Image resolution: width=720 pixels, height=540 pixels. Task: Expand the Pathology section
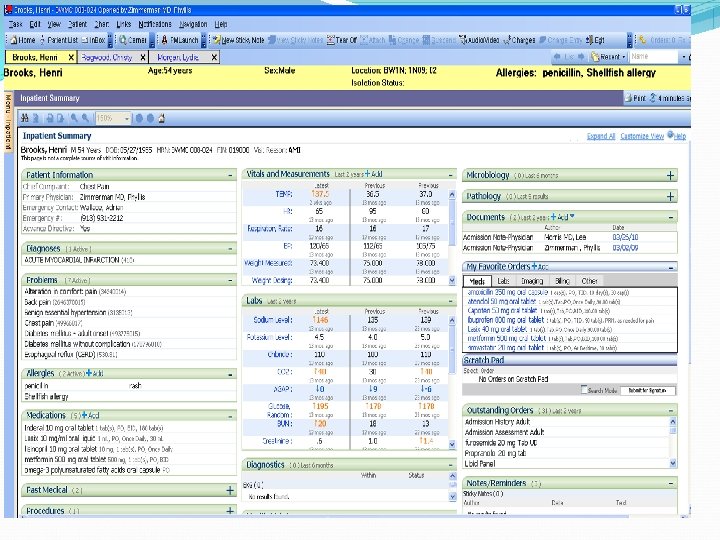tap(670, 197)
